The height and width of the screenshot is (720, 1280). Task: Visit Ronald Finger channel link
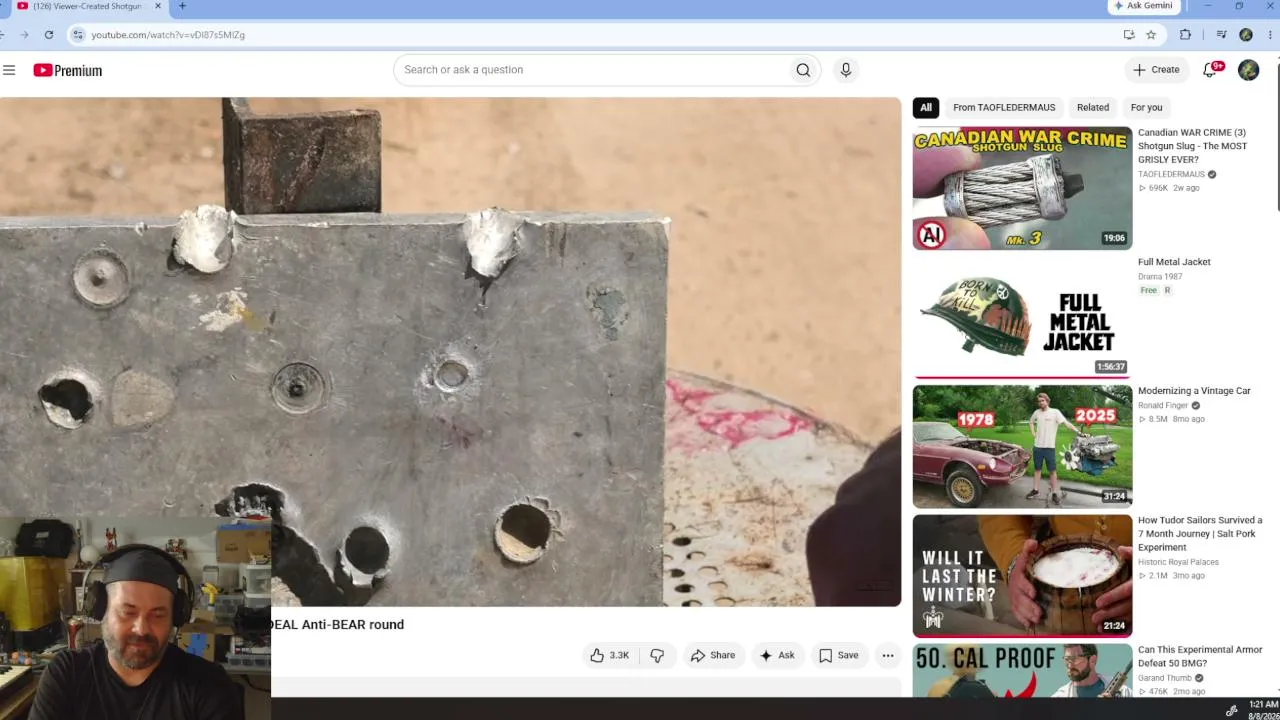[1163, 406]
